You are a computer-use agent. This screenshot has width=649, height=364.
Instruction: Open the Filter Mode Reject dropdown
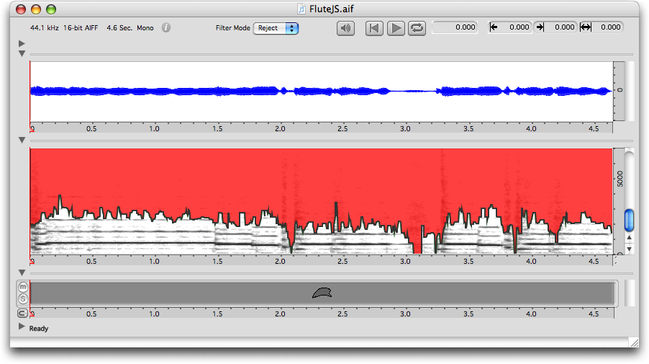tap(276, 28)
